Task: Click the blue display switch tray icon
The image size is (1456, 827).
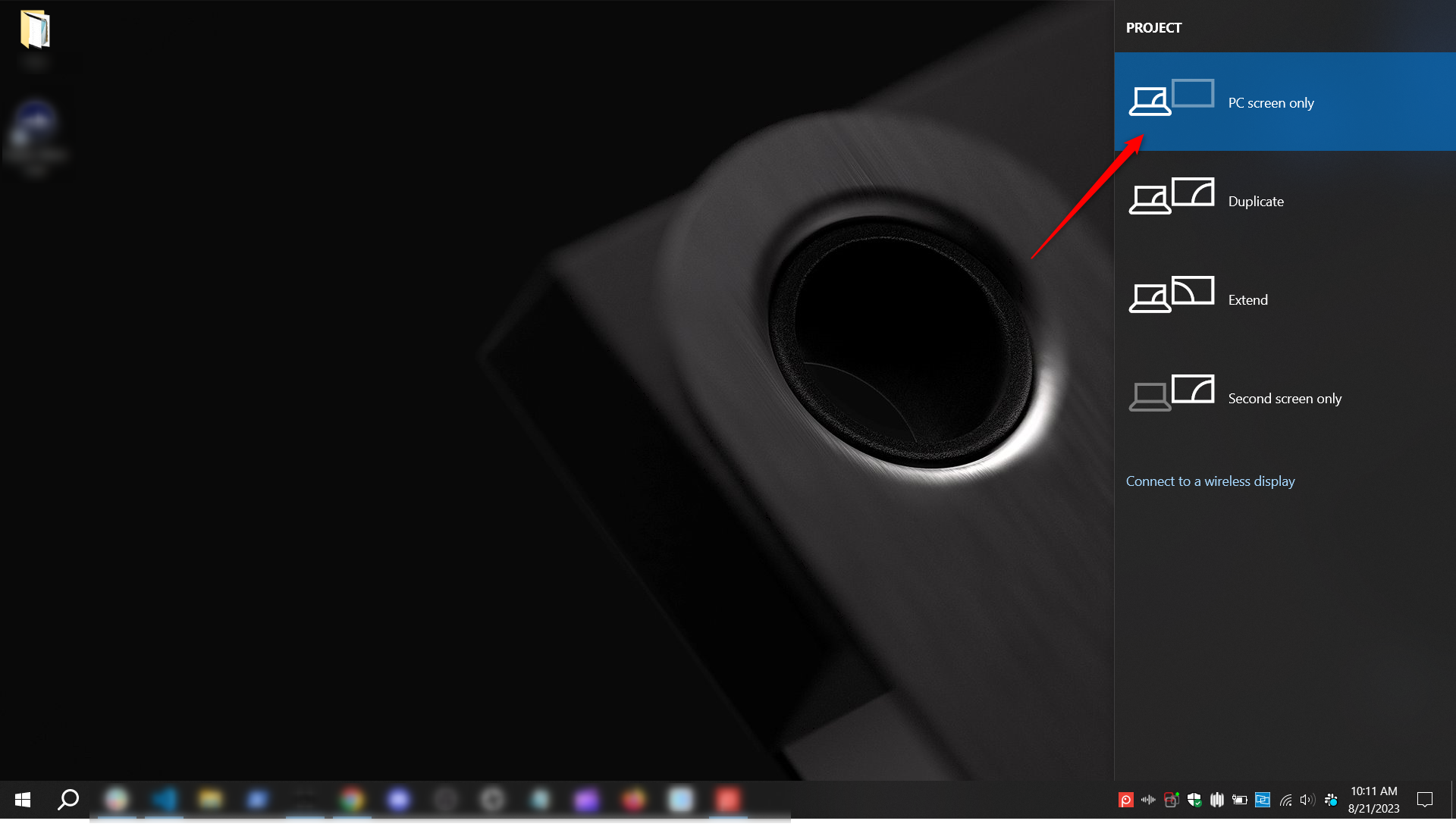Action: coord(1263,800)
